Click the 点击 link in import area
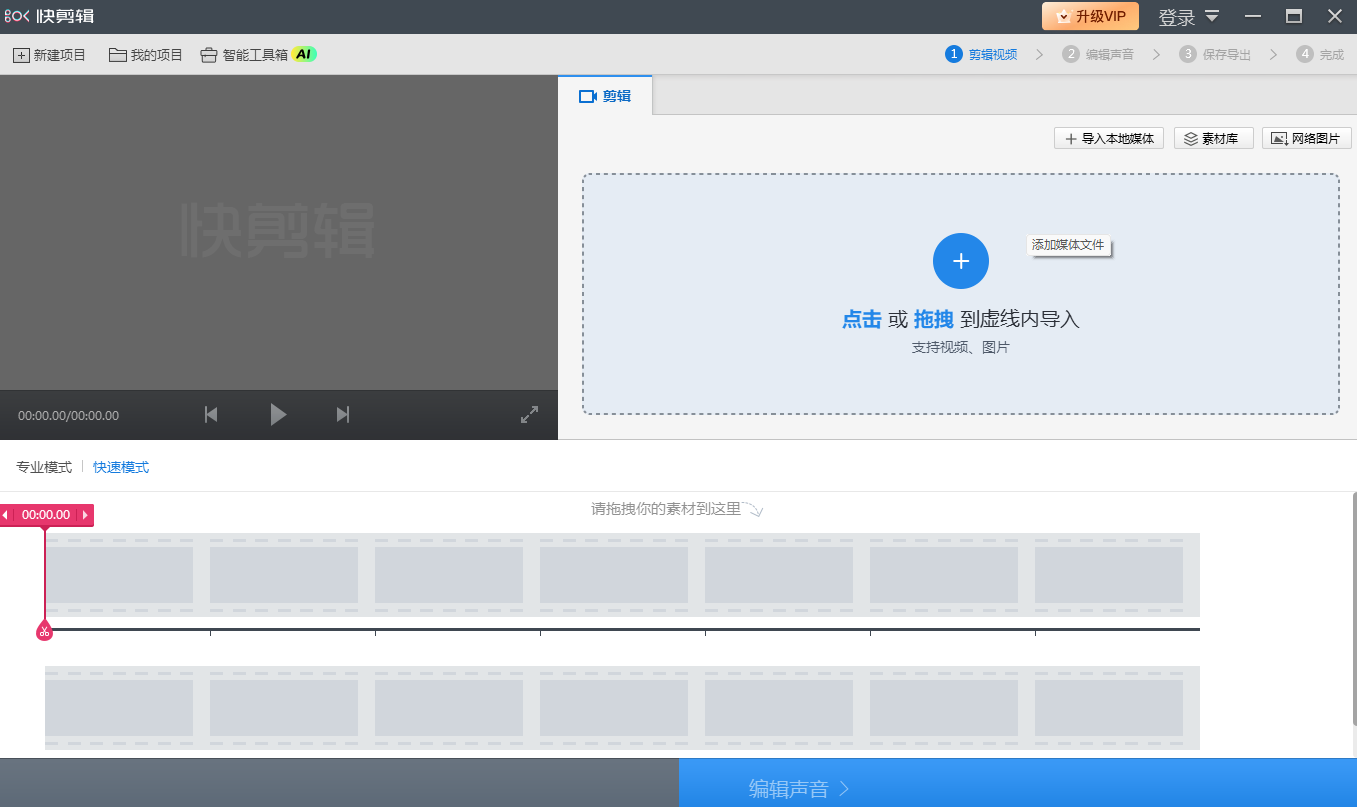Viewport: 1357px width, 807px height. (x=862, y=319)
